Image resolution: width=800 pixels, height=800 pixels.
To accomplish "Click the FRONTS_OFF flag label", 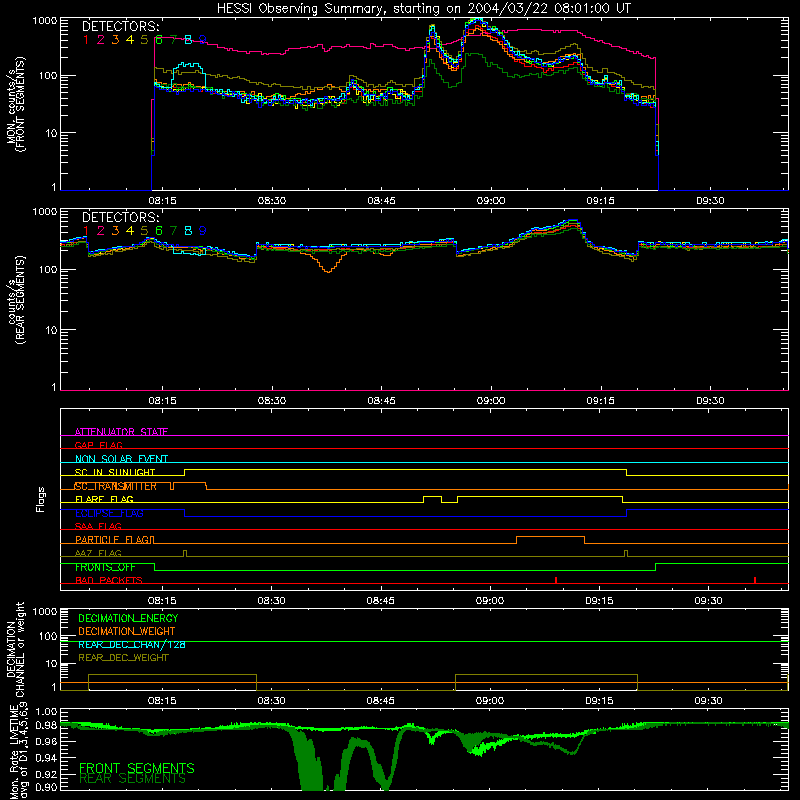I will [x=105, y=567].
